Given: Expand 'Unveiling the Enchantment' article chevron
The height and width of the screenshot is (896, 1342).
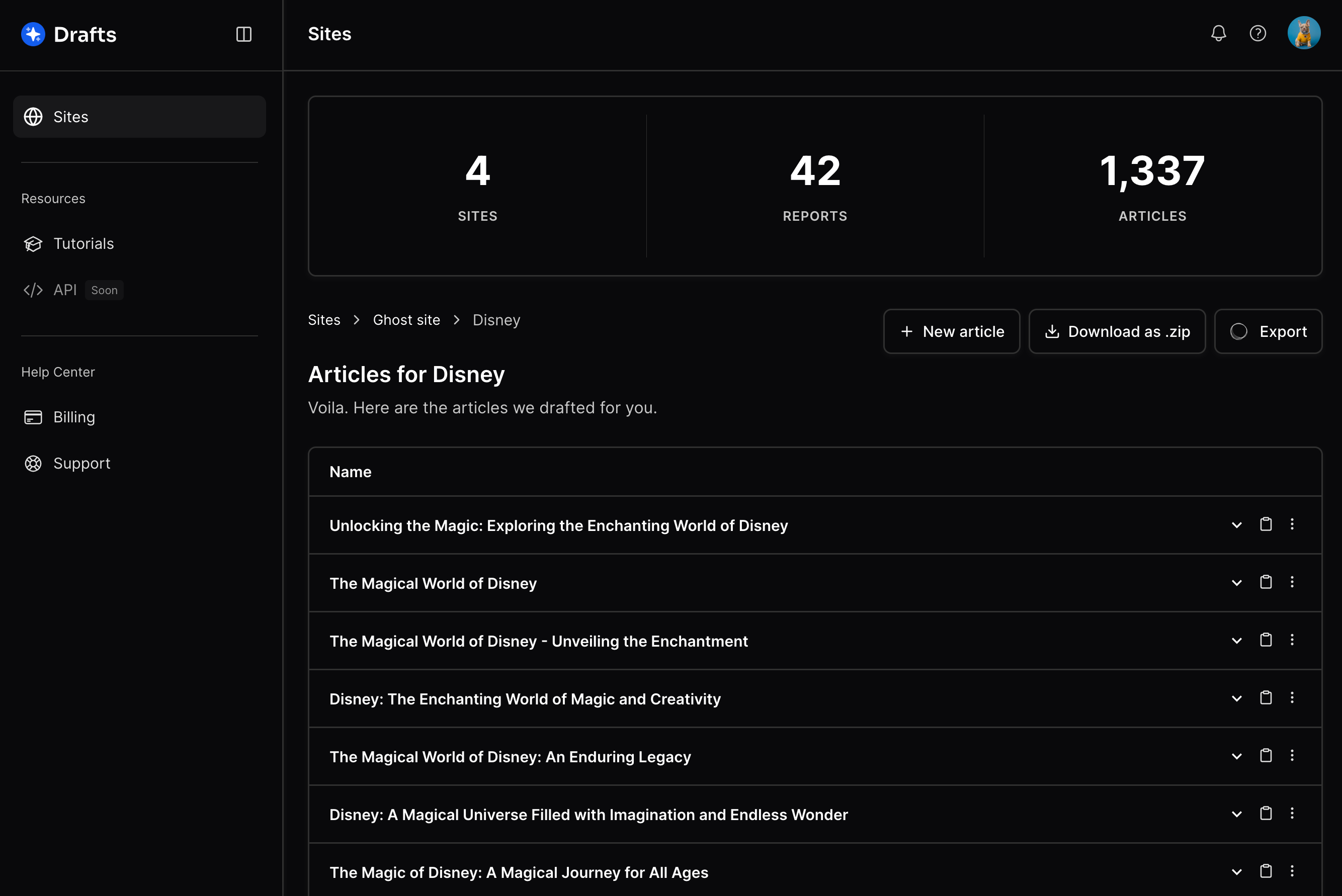Looking at the screenshot, I should (x=1236, y=641).
